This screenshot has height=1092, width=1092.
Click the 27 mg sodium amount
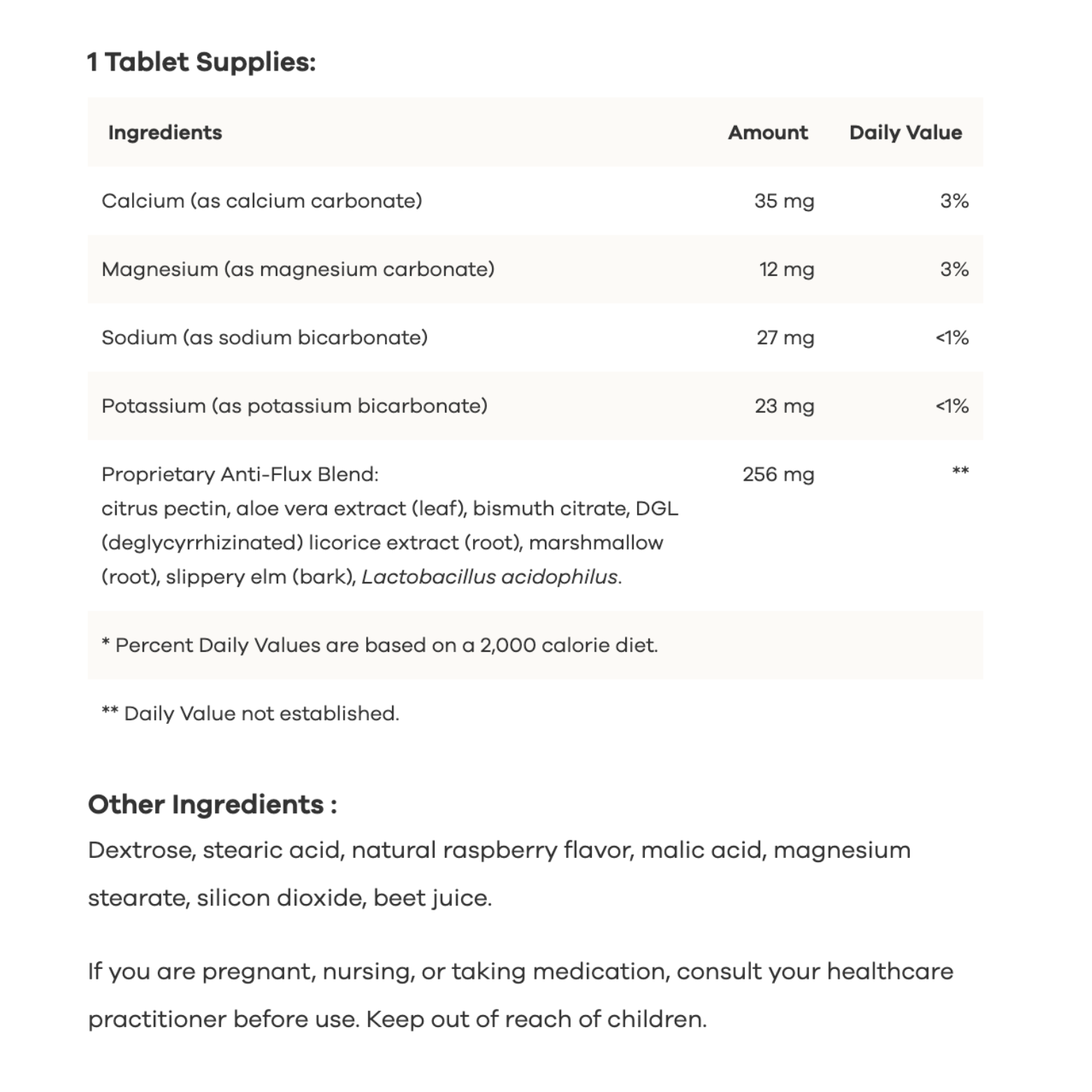pos(785,338)
